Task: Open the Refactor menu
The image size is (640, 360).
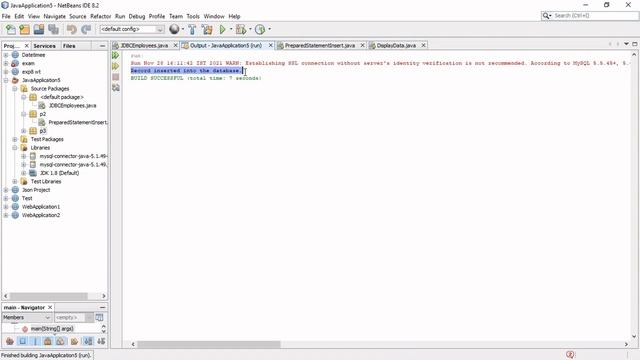Action: [x=100, y=16]
